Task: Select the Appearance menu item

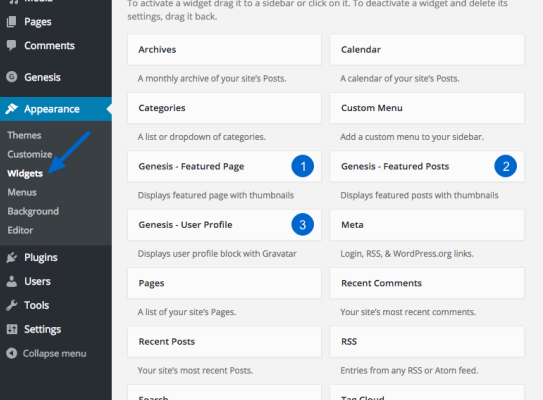Action: tap(56, 109)
